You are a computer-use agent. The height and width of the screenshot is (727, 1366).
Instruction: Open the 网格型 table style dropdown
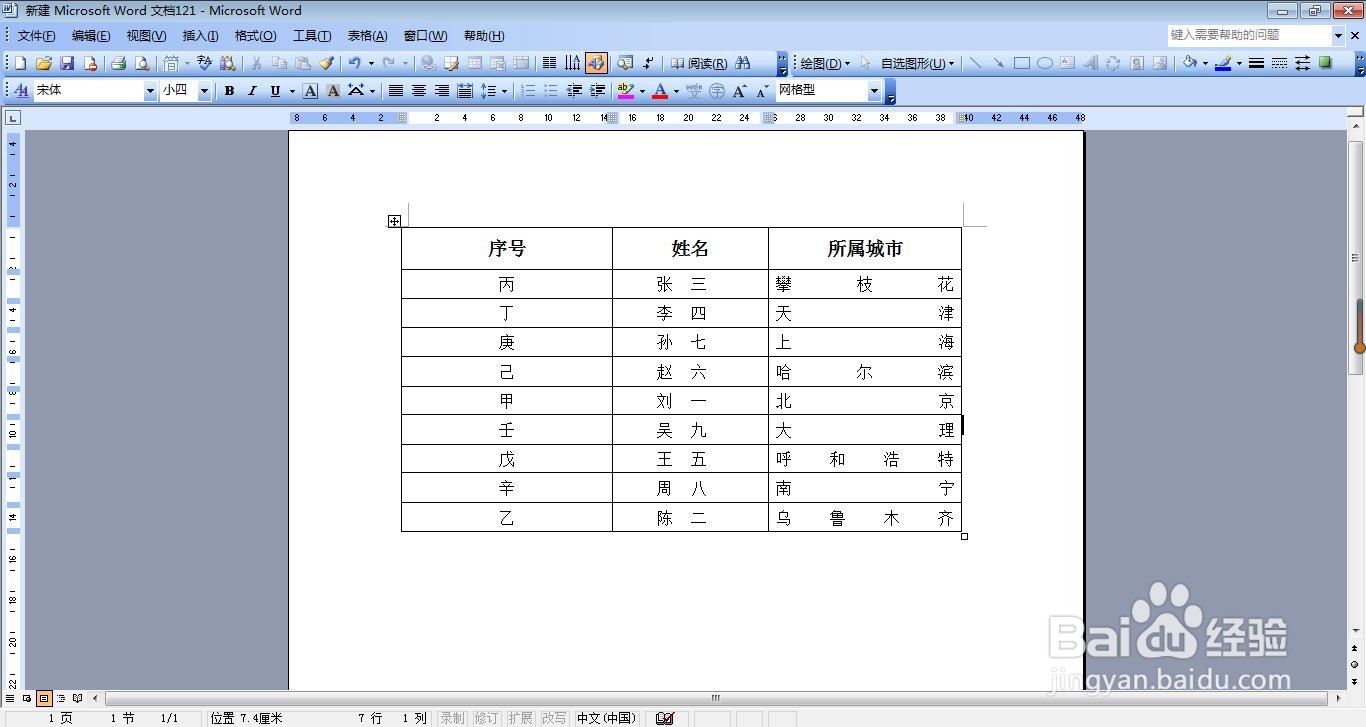[875, 90]
